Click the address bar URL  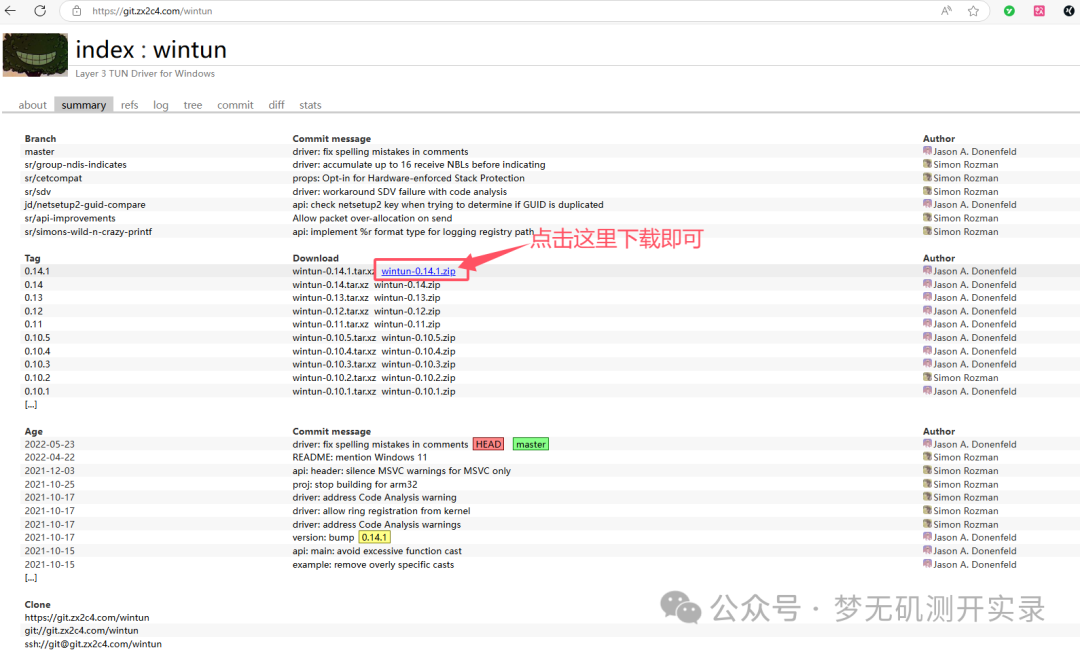tap(152, 11)
